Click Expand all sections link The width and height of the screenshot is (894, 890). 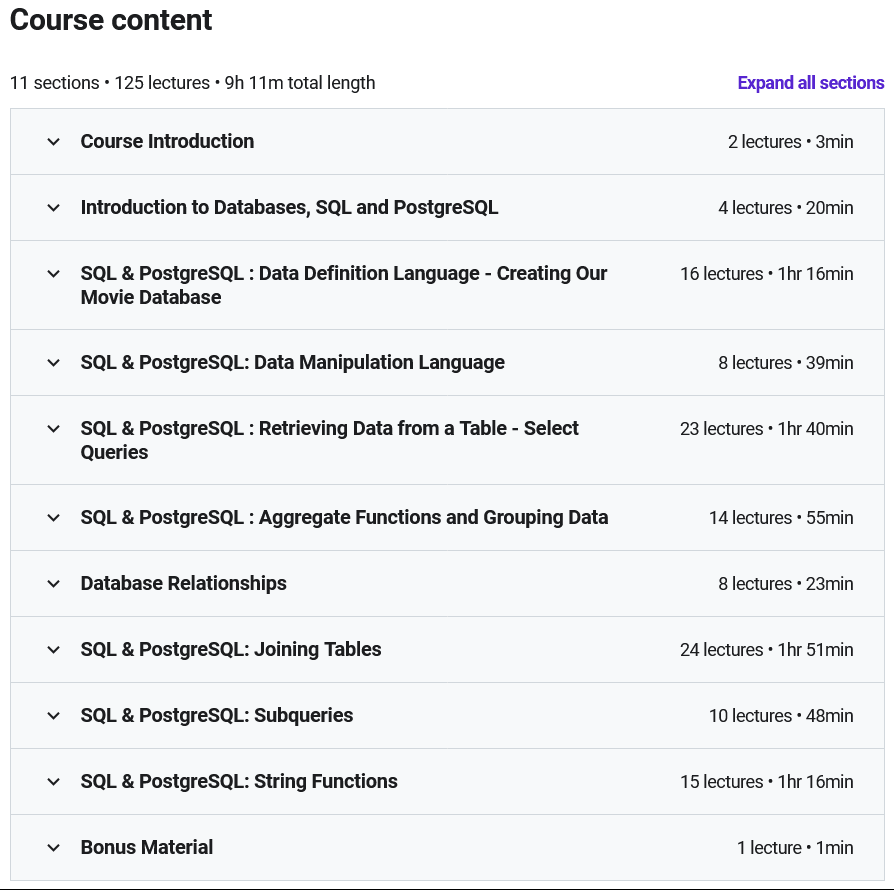[x=811, y=83]
